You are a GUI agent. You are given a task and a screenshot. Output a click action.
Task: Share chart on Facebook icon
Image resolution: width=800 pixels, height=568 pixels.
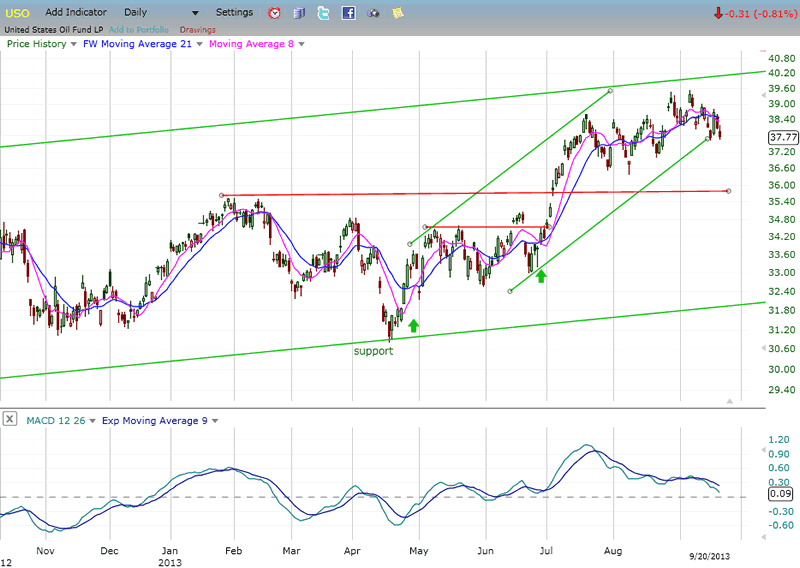(348, 13)
